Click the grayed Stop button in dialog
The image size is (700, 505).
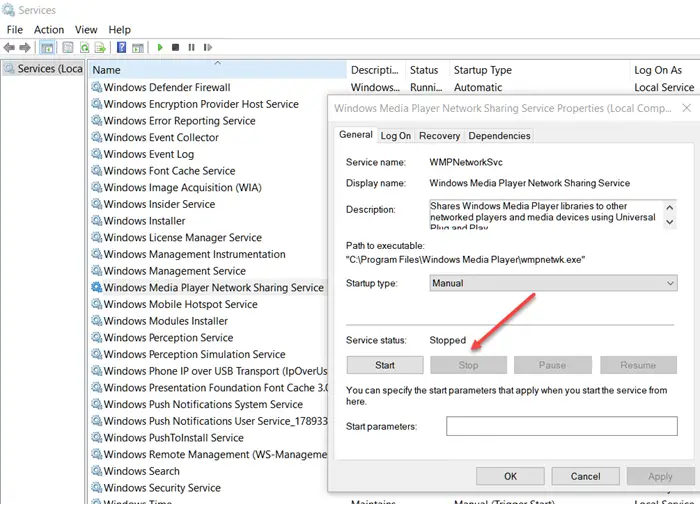(x=468, y=365)
